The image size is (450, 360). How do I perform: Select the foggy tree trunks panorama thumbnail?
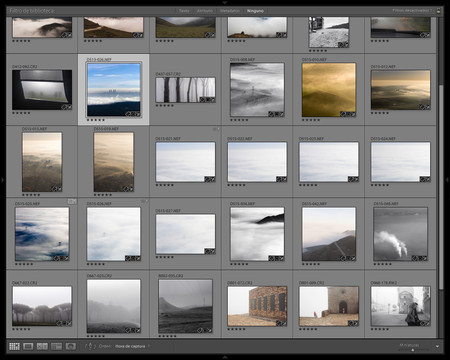pyautogui.click(x=185, y=90)
